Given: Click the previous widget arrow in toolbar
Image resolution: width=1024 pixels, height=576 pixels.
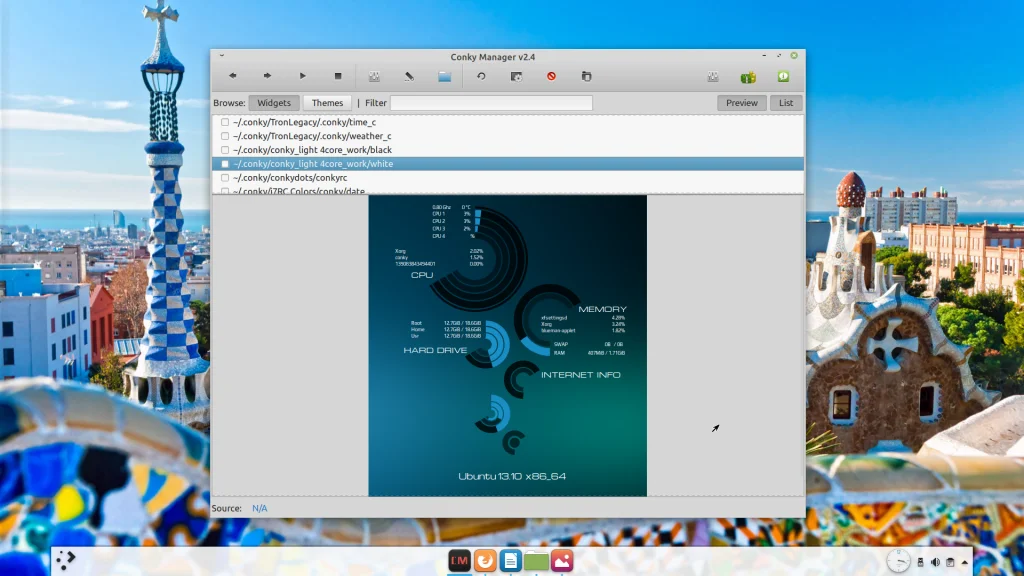Looking at the screenshot, I should point(233,76).
